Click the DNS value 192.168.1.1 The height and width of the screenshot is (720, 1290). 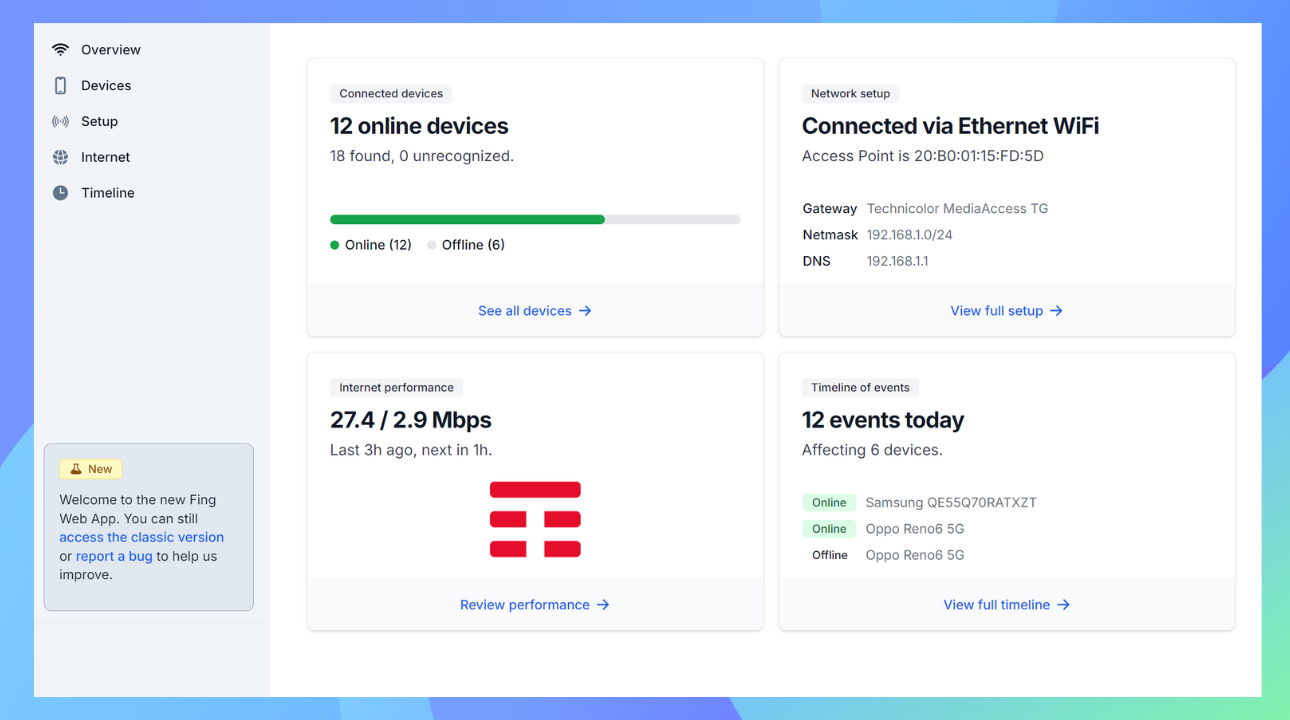point(897,261)
